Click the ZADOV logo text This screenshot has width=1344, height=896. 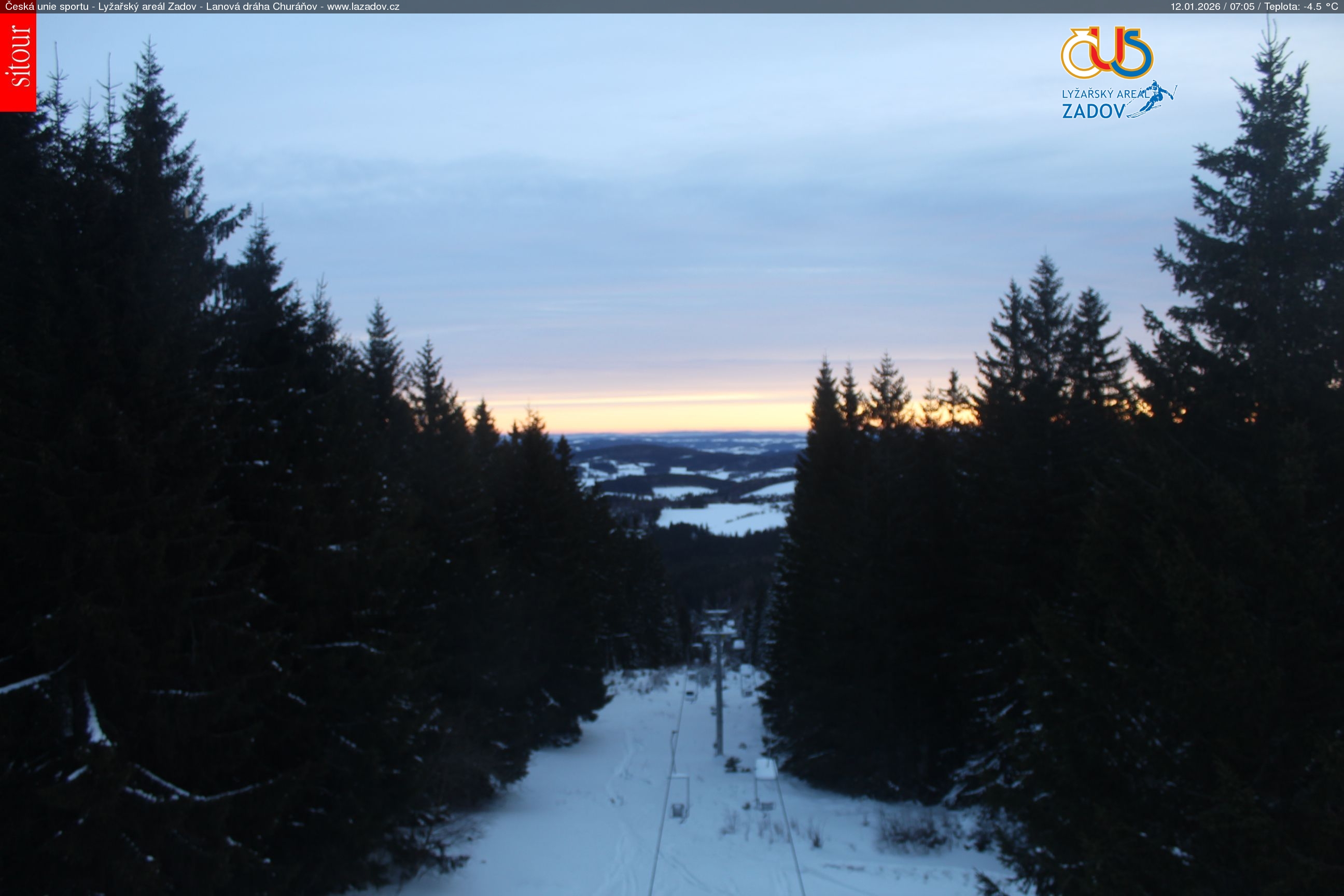pos(1093,111)
